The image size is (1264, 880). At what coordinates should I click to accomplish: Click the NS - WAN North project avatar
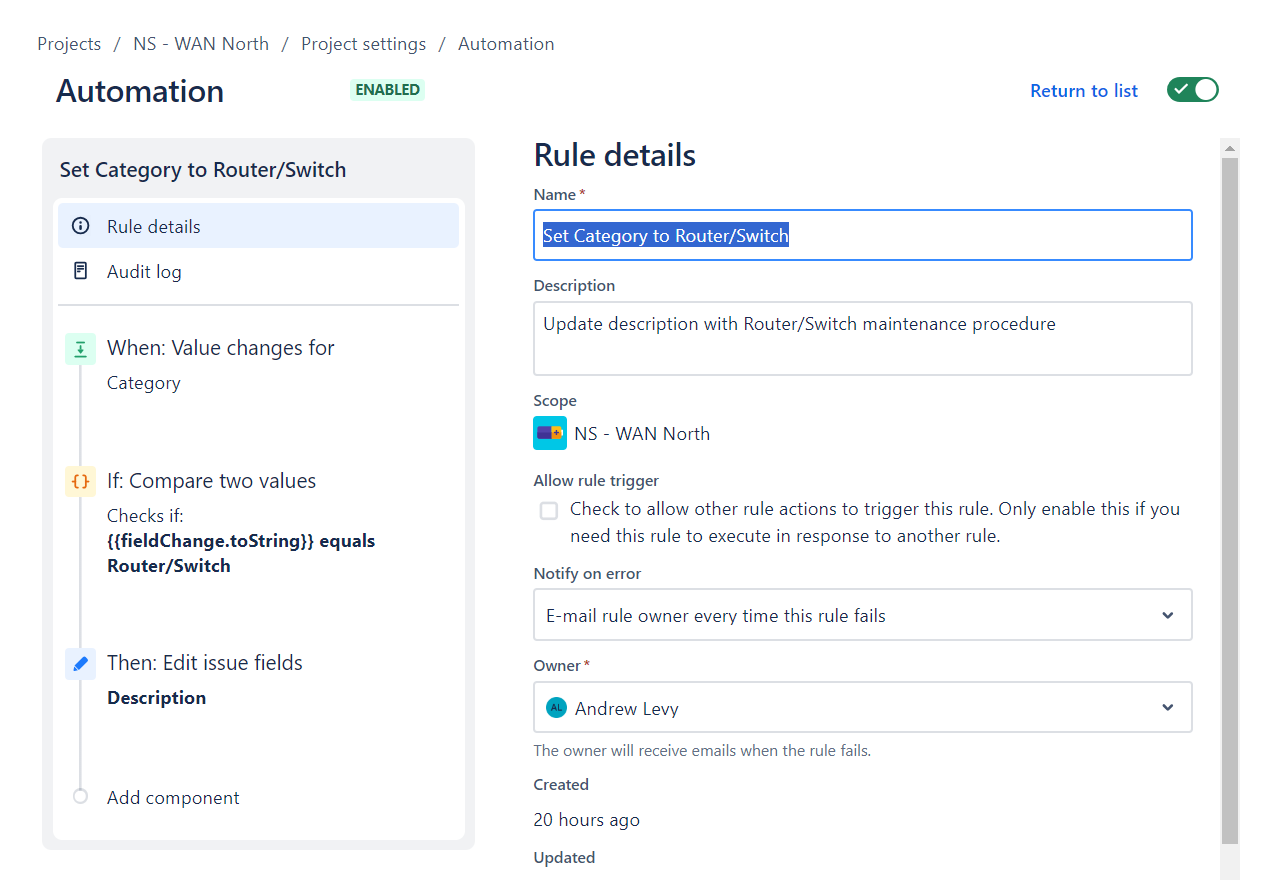549,433
